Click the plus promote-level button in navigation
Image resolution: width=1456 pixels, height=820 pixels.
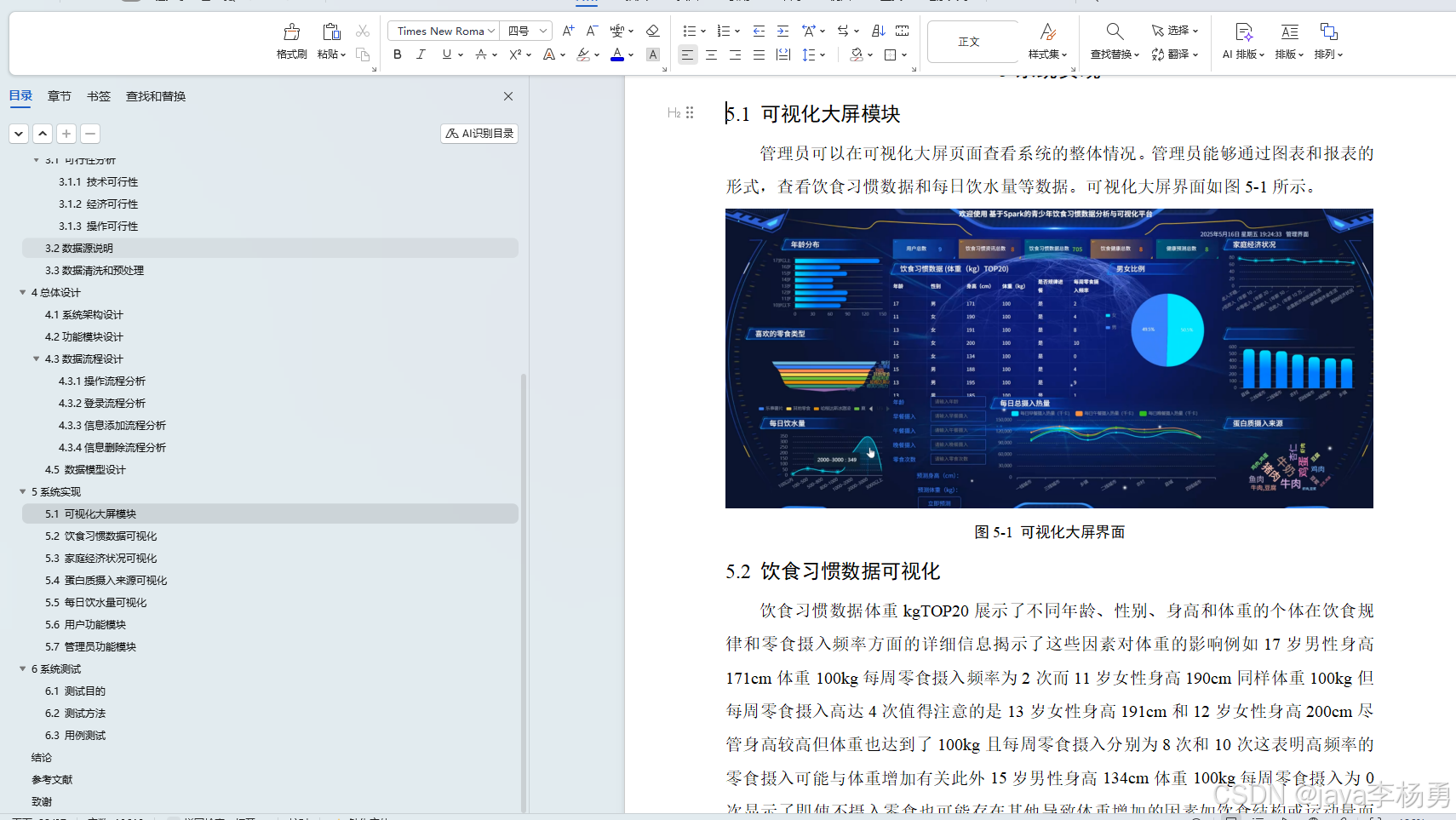[x=66, y=134]
